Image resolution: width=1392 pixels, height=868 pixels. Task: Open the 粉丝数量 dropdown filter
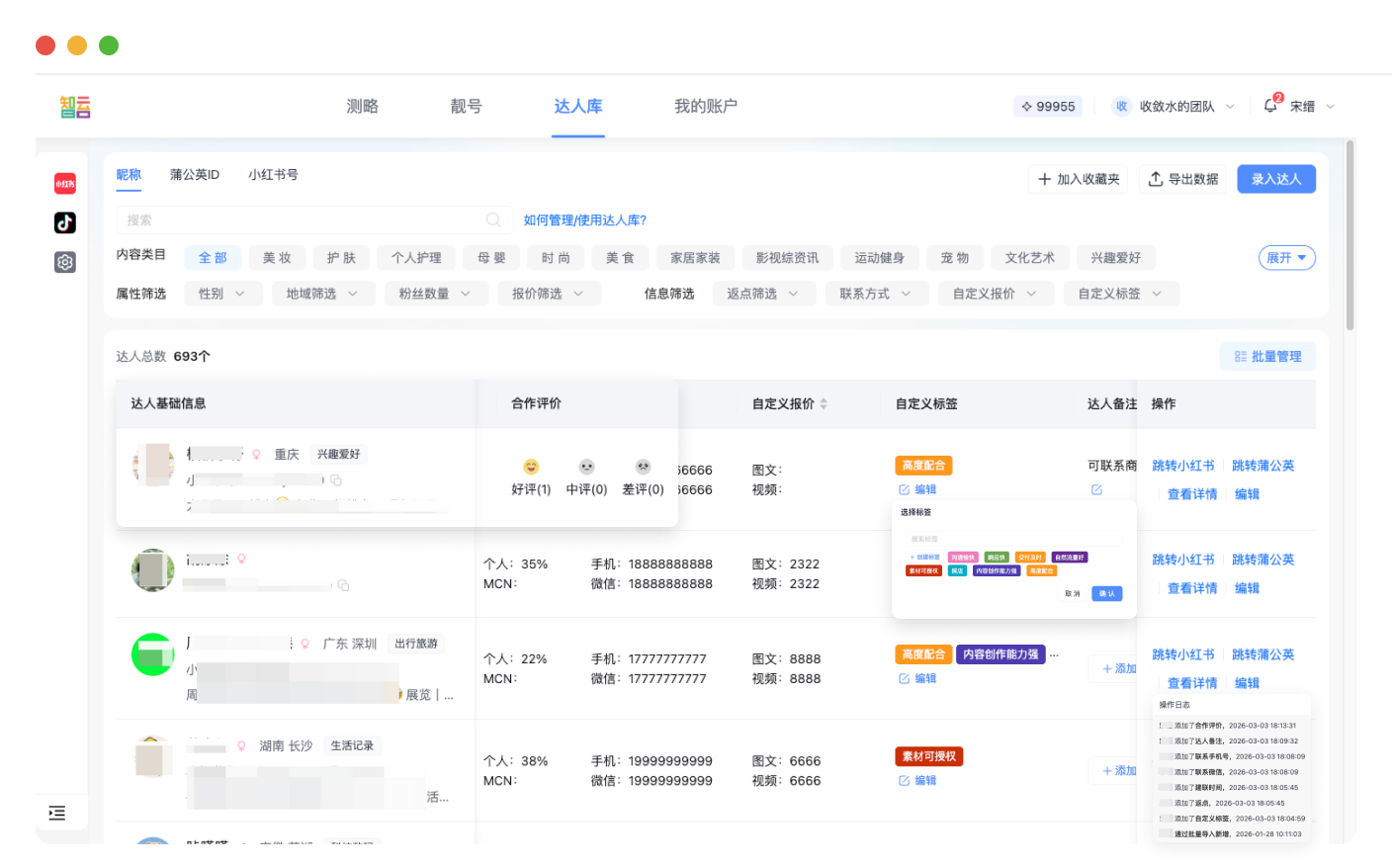point(434,294)
